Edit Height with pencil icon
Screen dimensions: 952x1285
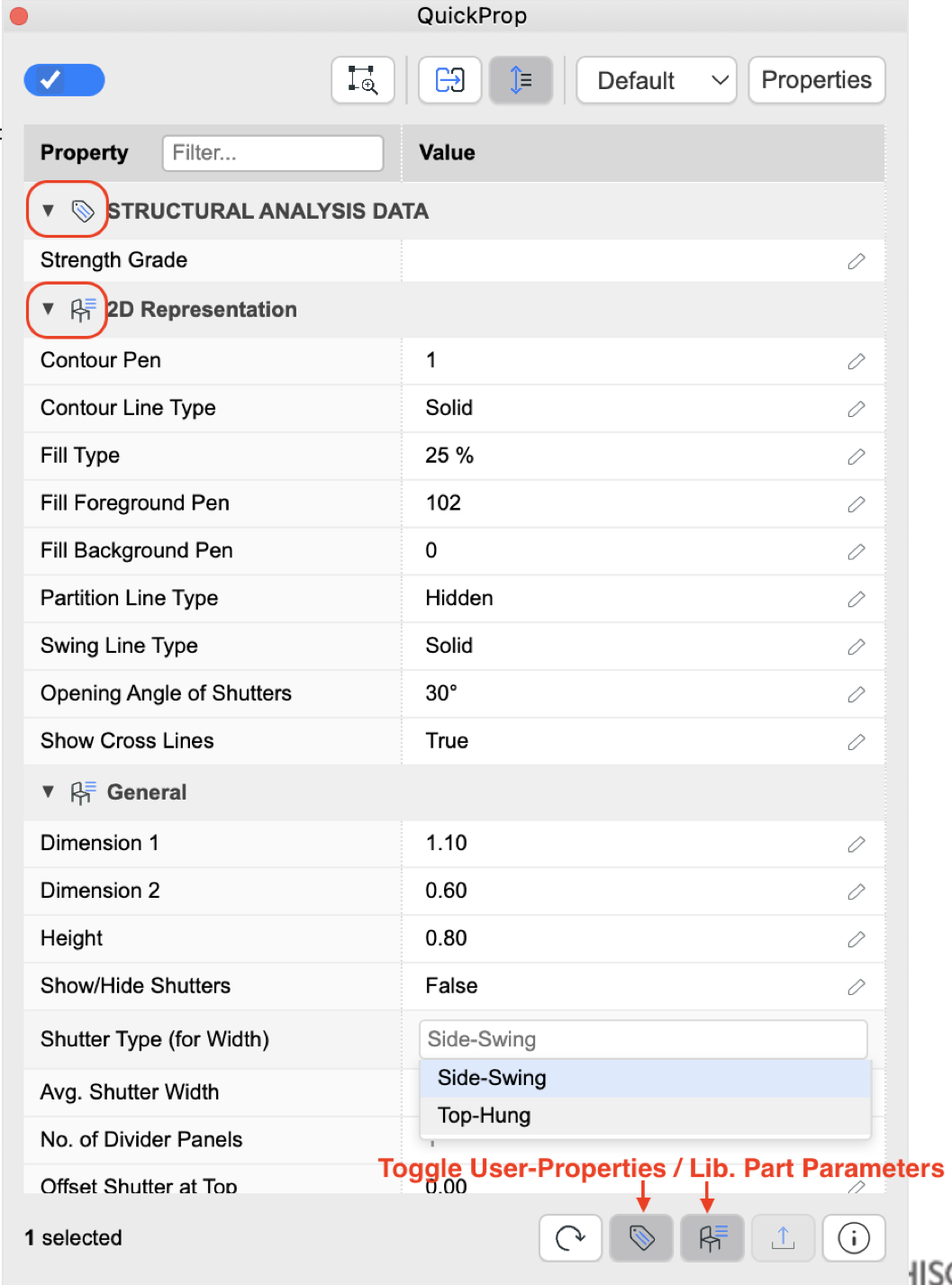point(857,939)
